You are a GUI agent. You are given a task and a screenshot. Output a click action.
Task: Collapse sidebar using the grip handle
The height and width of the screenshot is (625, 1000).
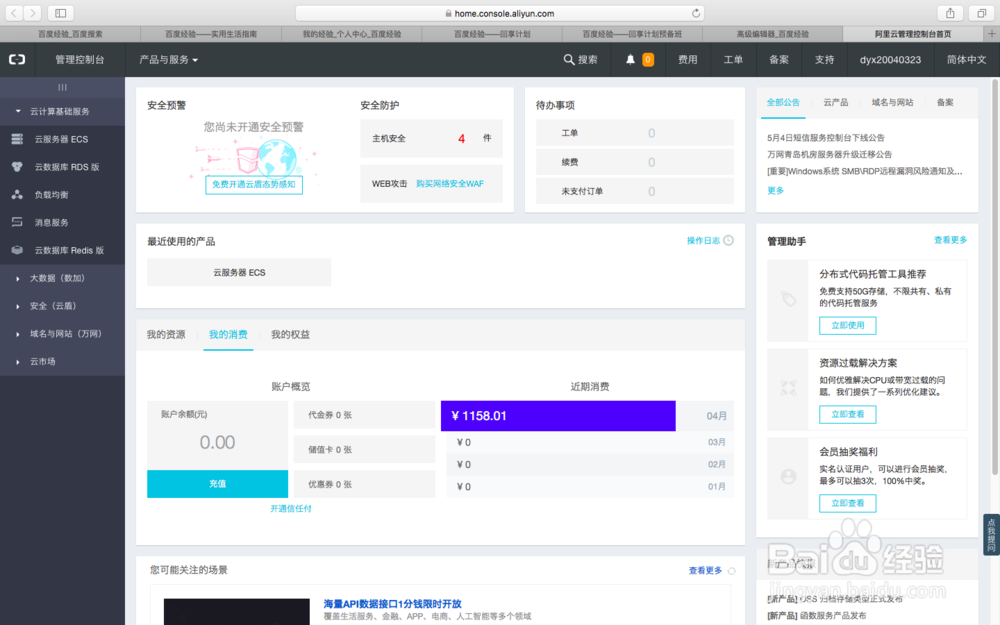click(62, 87)
